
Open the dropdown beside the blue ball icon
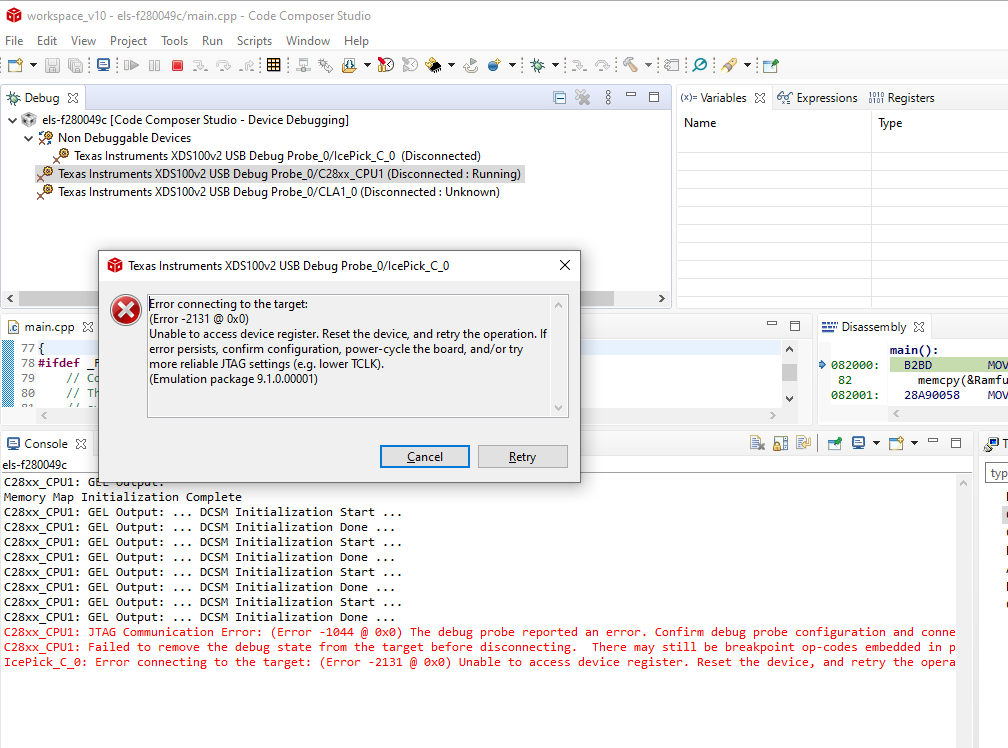(512, 65)
